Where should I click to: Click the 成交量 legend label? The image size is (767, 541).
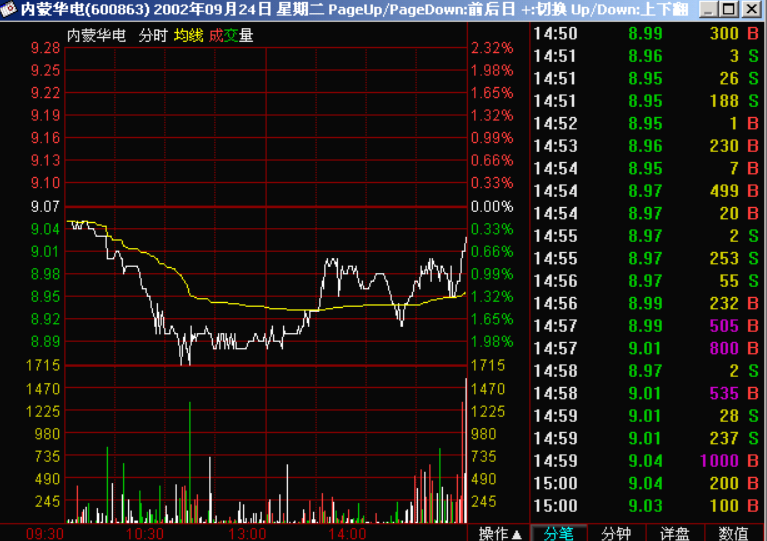(231, 35)
